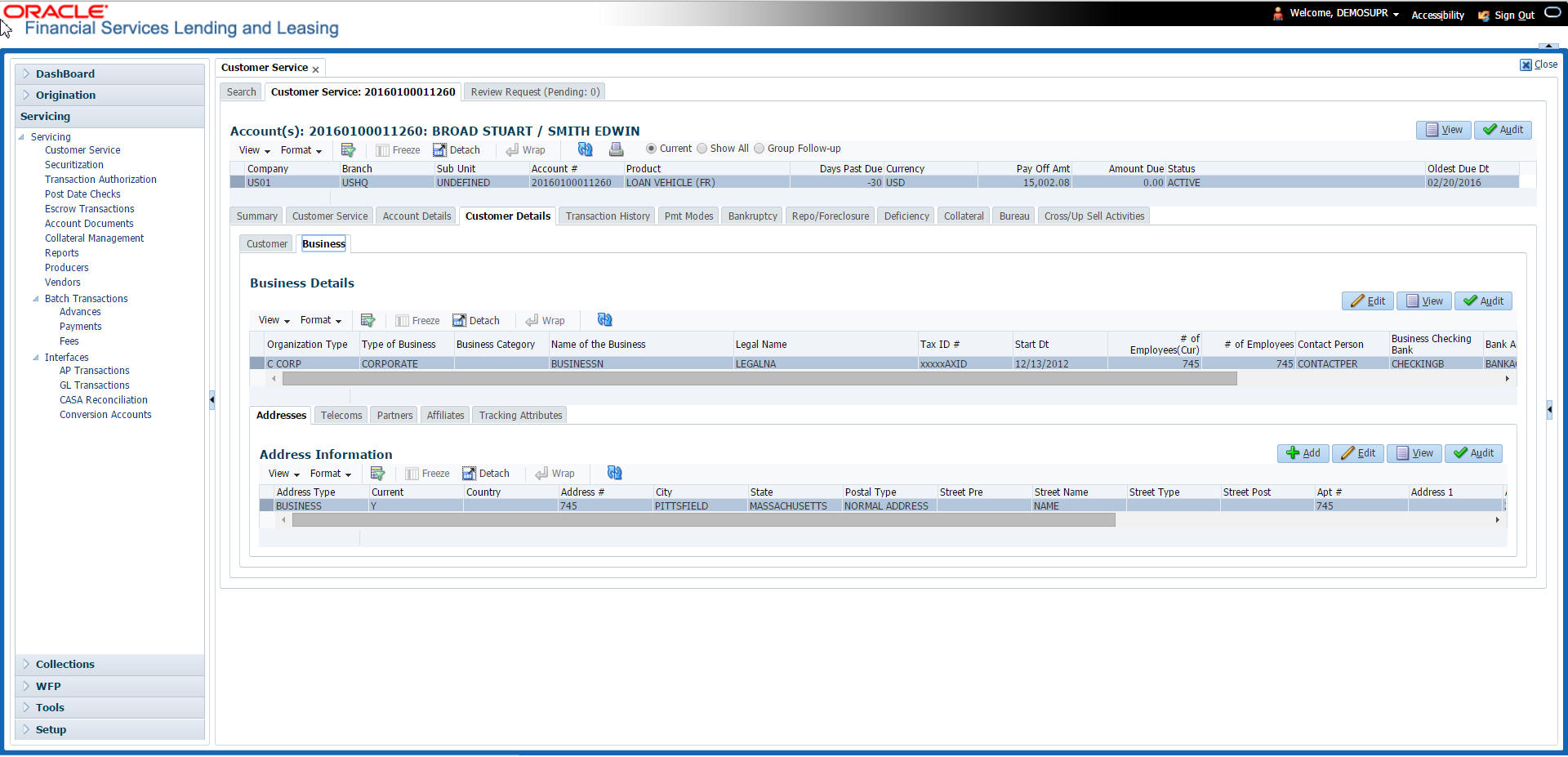The image size is (1568, 757).
Task: Open the Format menu in Business Details toolbar
Action: point(321,320)
